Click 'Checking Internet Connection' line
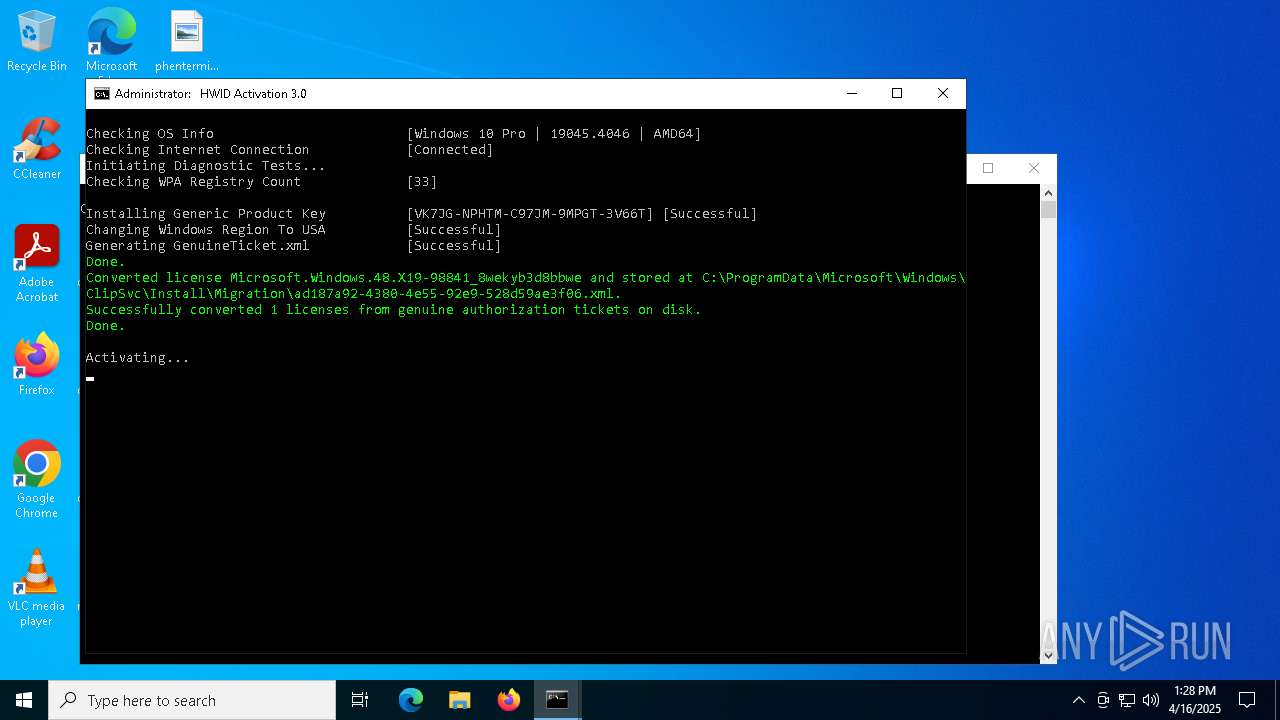The height and width of the screenshot is (720, 1280). tap(198, 150)
